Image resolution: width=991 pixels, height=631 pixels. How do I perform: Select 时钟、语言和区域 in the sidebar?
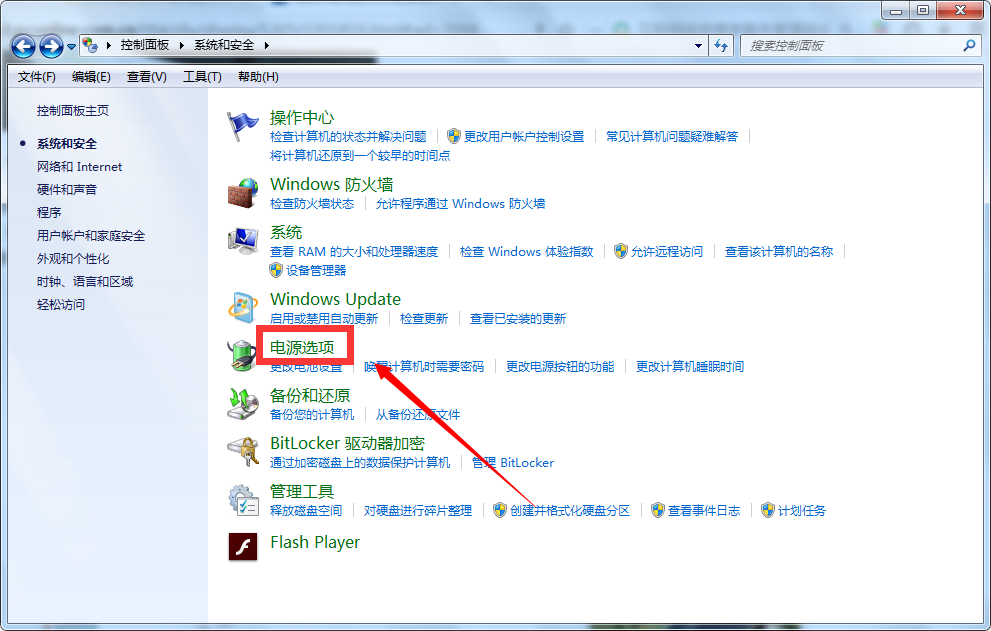click(85, 281)
